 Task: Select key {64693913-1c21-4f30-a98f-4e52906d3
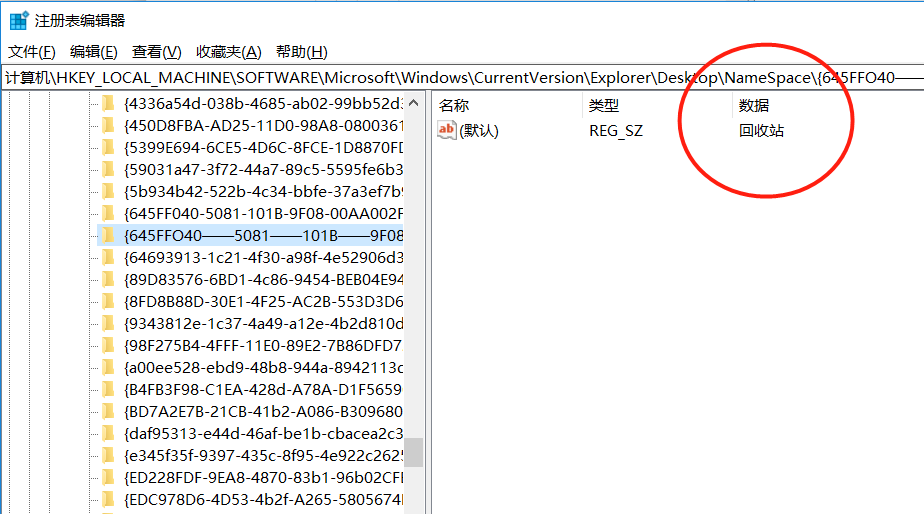(x=263, y=258)
